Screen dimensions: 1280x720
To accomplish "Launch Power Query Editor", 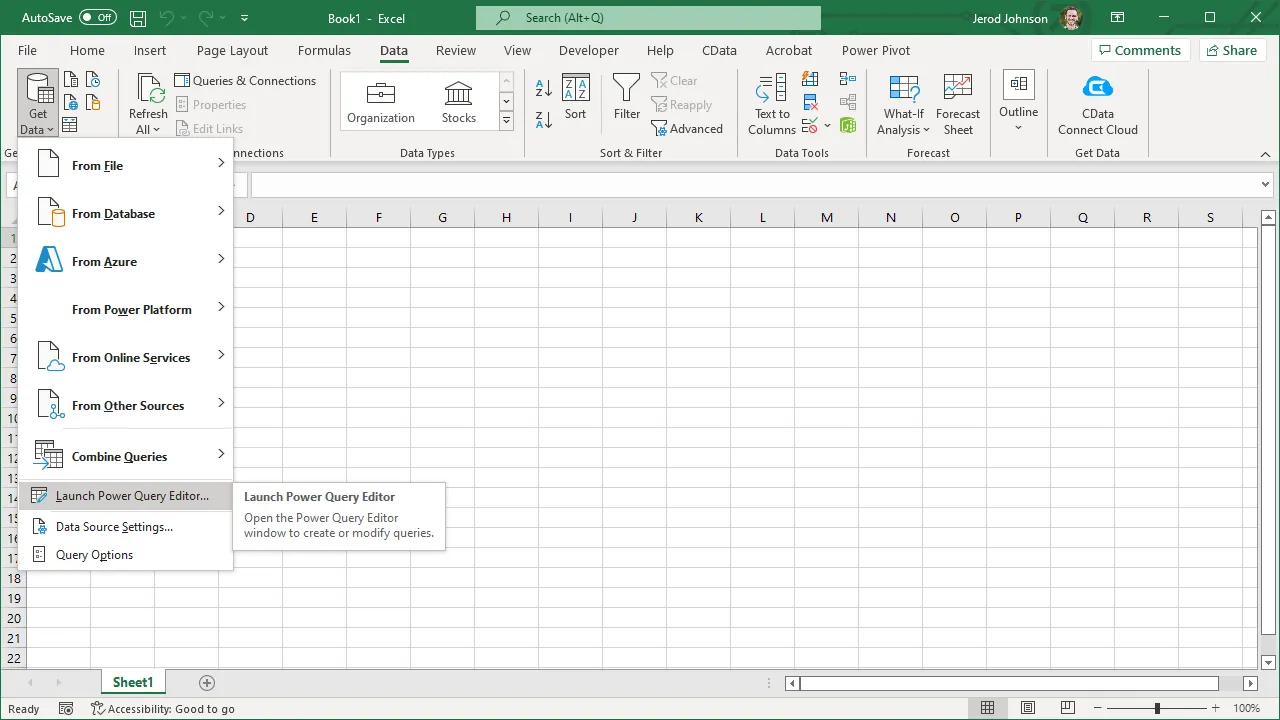I will tap(126, 496).
